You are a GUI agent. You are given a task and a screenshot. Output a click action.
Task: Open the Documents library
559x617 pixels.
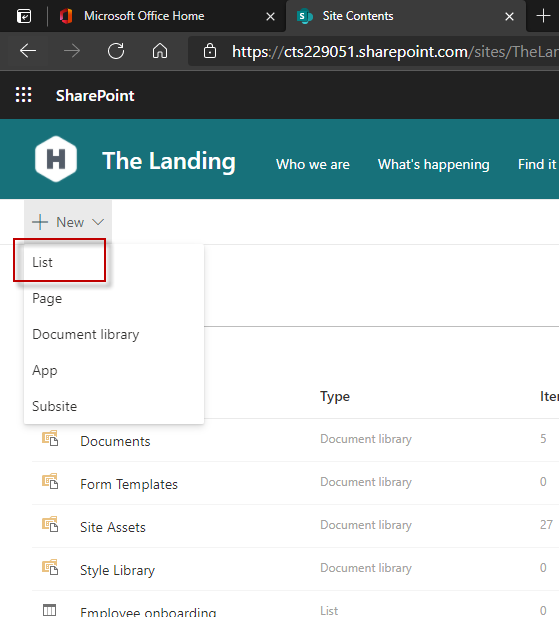click(x=115, y=441)
